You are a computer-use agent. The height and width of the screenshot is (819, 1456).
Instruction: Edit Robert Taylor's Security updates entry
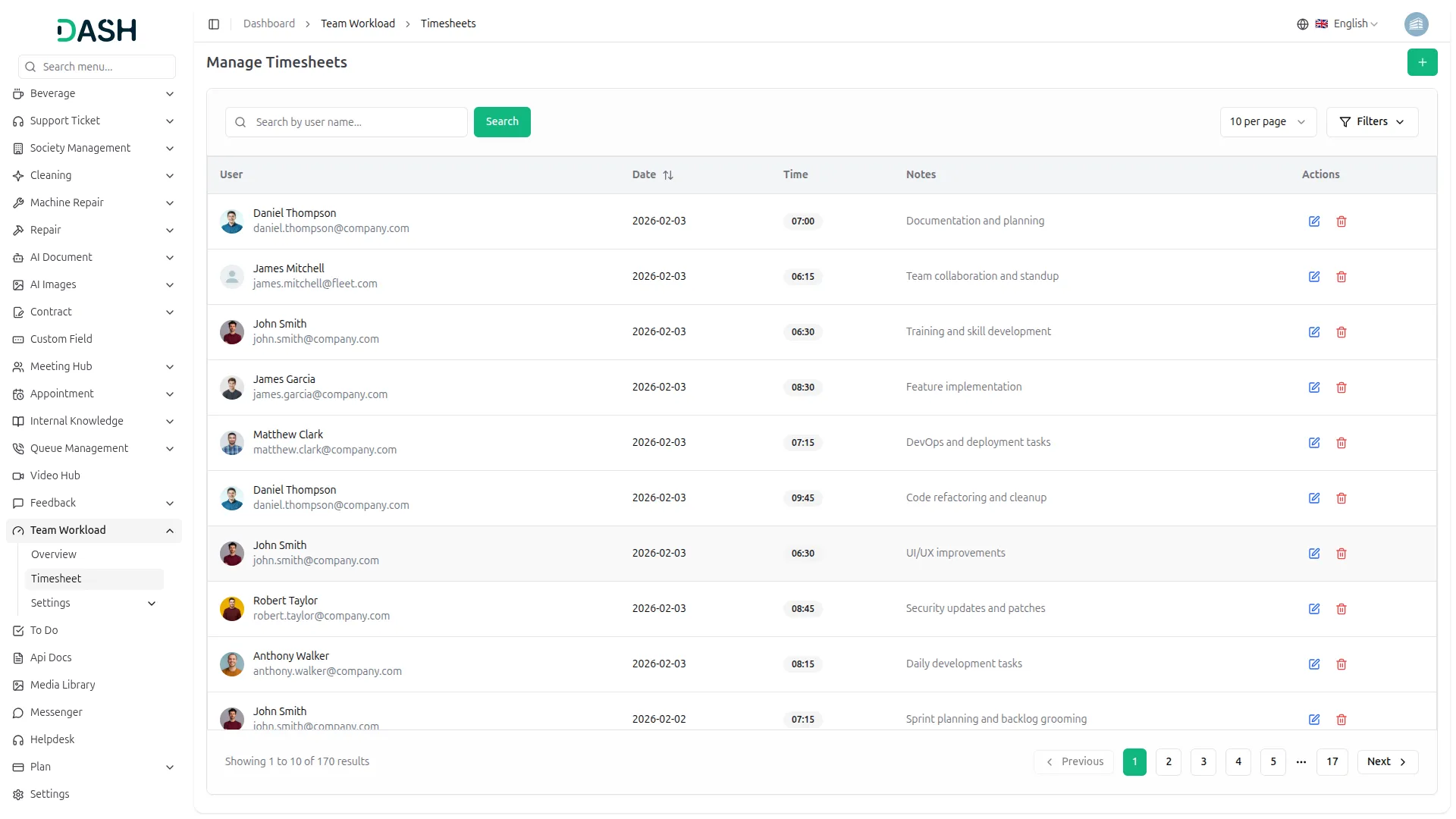pos(1314,609)
